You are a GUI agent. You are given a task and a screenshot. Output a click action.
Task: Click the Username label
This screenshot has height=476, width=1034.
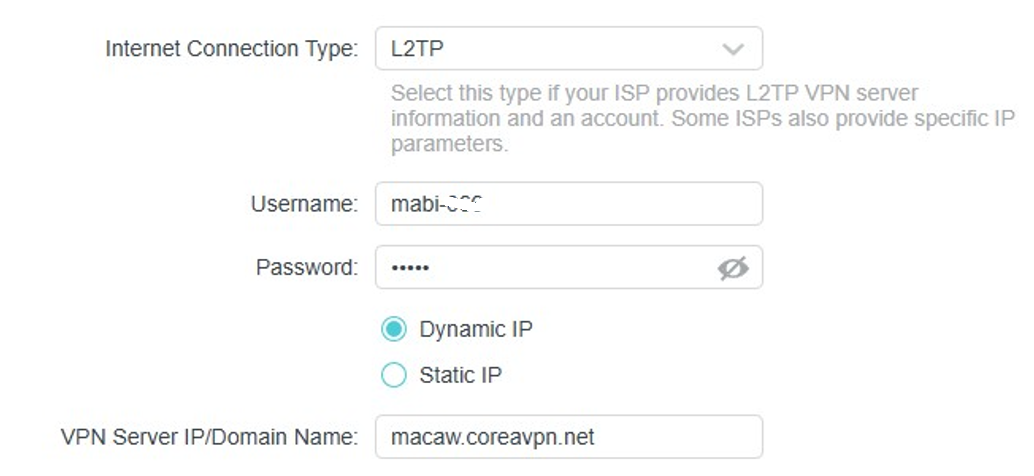pyautogui.click(x=304, y=204)
